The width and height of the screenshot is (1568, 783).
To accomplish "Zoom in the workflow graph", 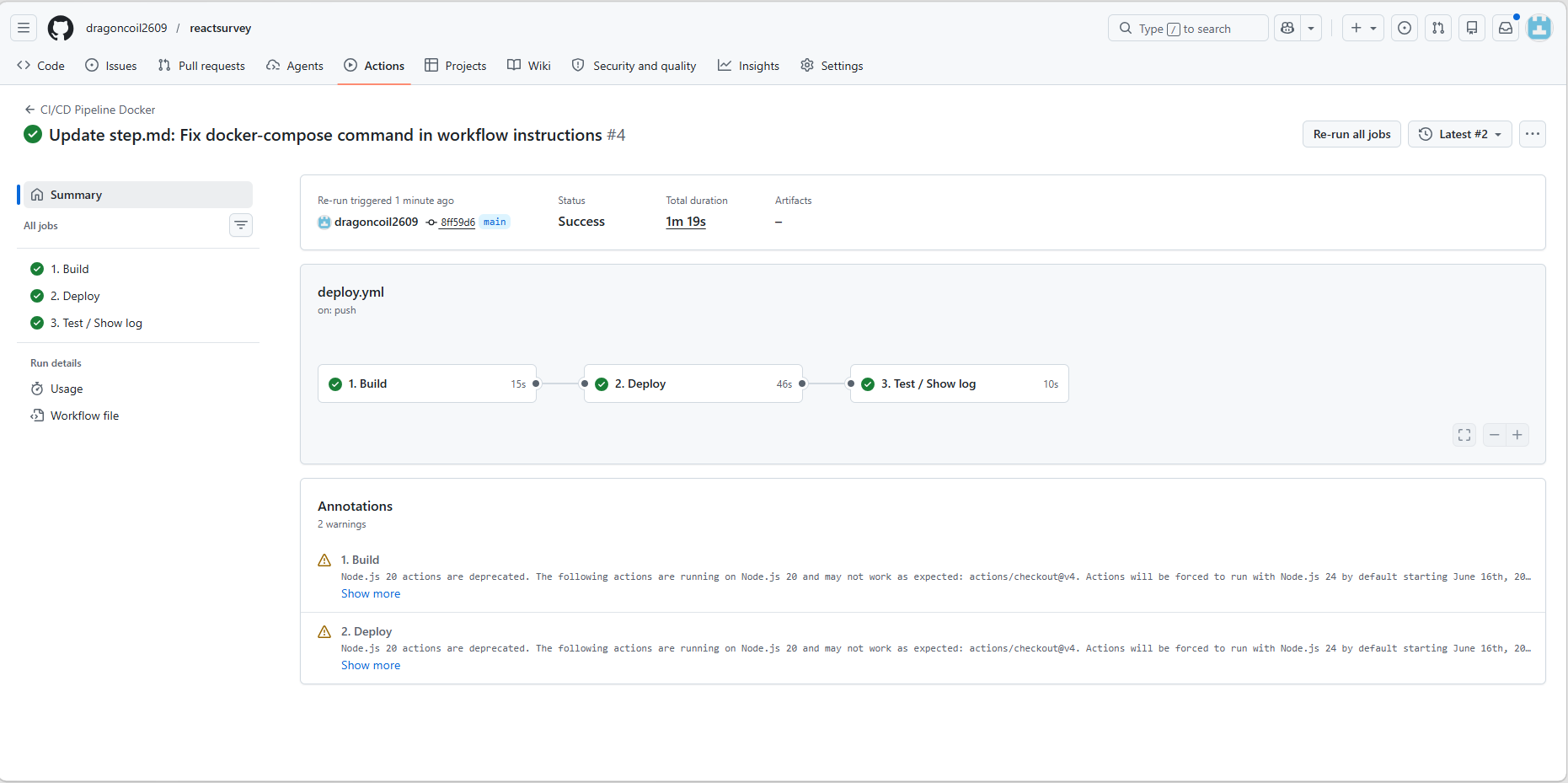I will click(1517, 435).
